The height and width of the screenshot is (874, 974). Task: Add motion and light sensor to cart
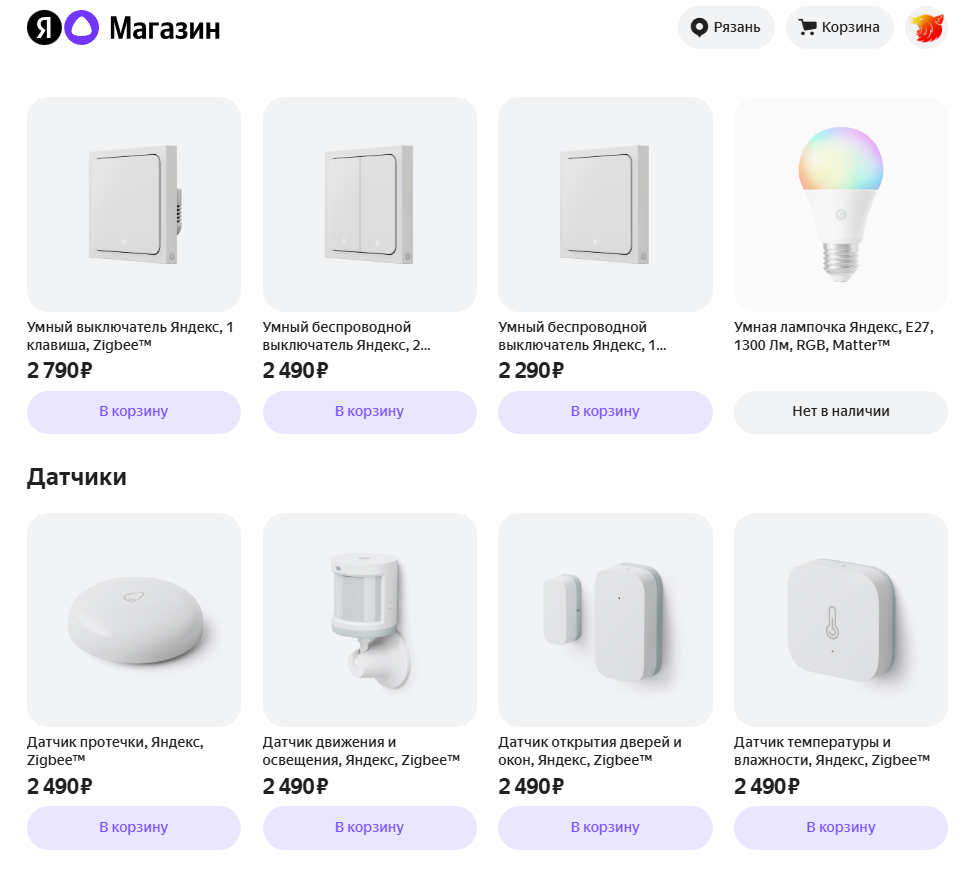[369, 828]
